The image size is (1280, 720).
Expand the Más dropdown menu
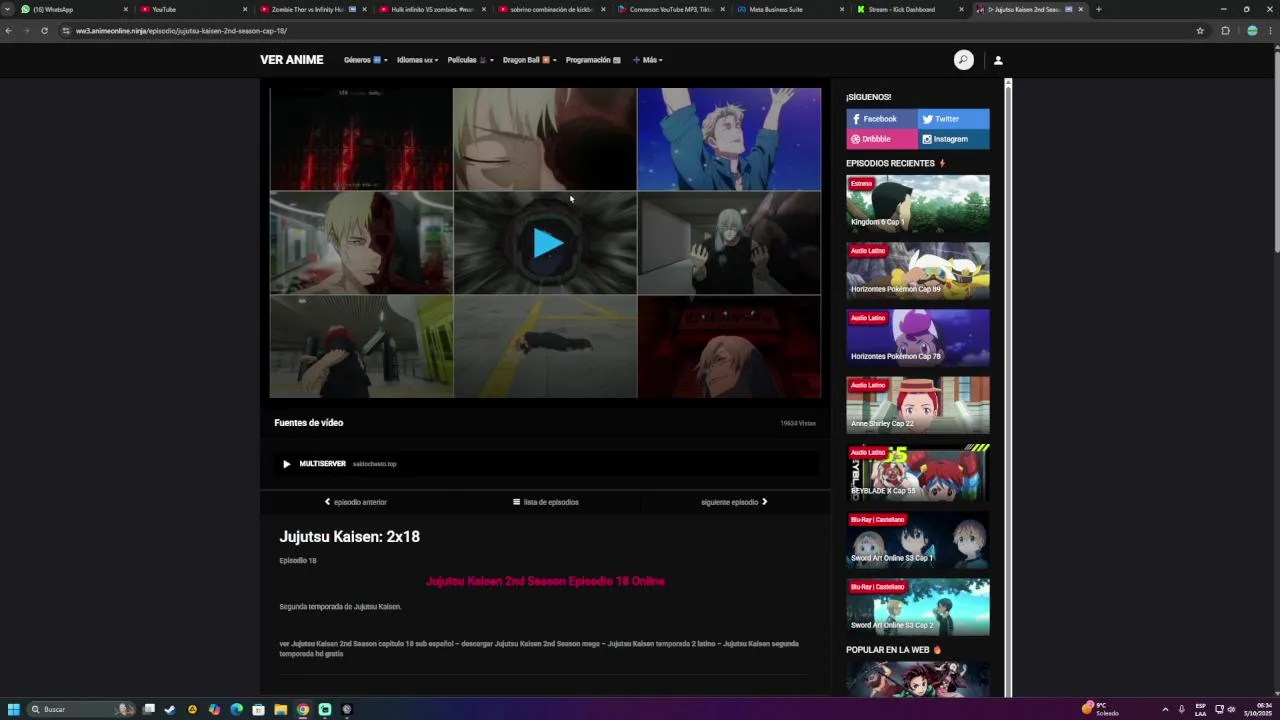(648, 60)
